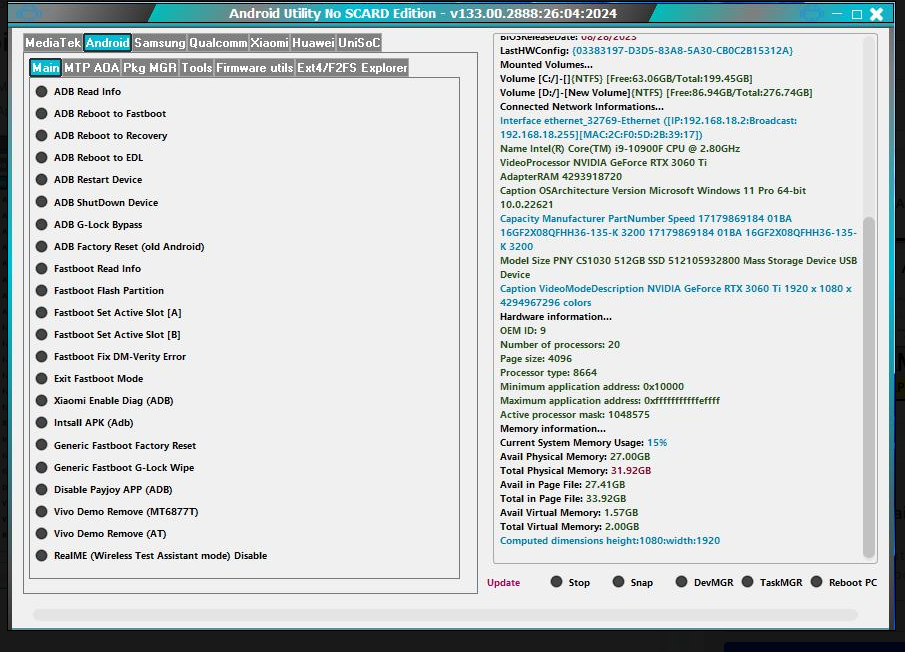905x652 pixels.
Task: Open the Samsung tab
Action: point(159,43)
